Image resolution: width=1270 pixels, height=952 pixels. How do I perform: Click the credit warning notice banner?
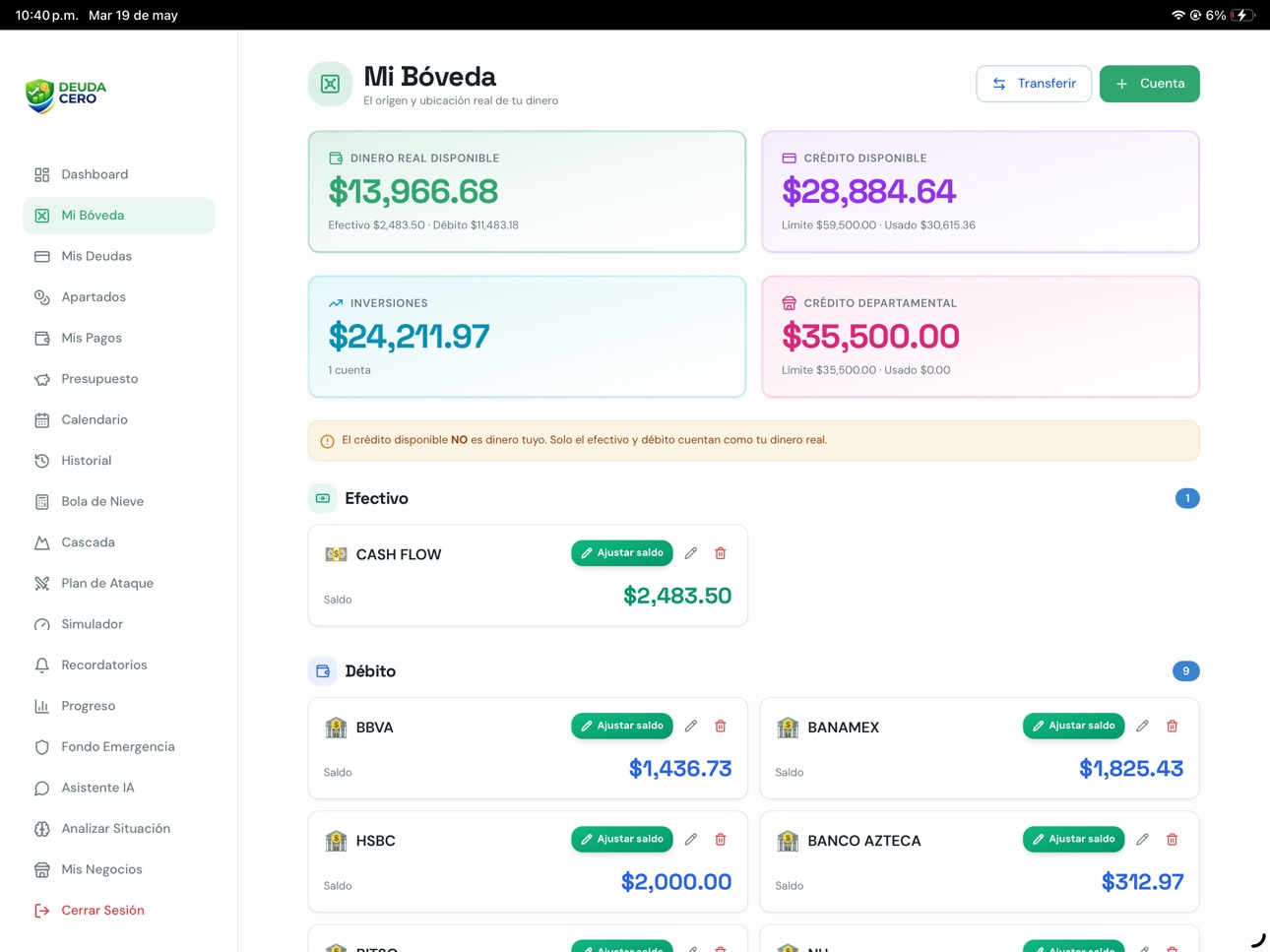tap(754, 441)
